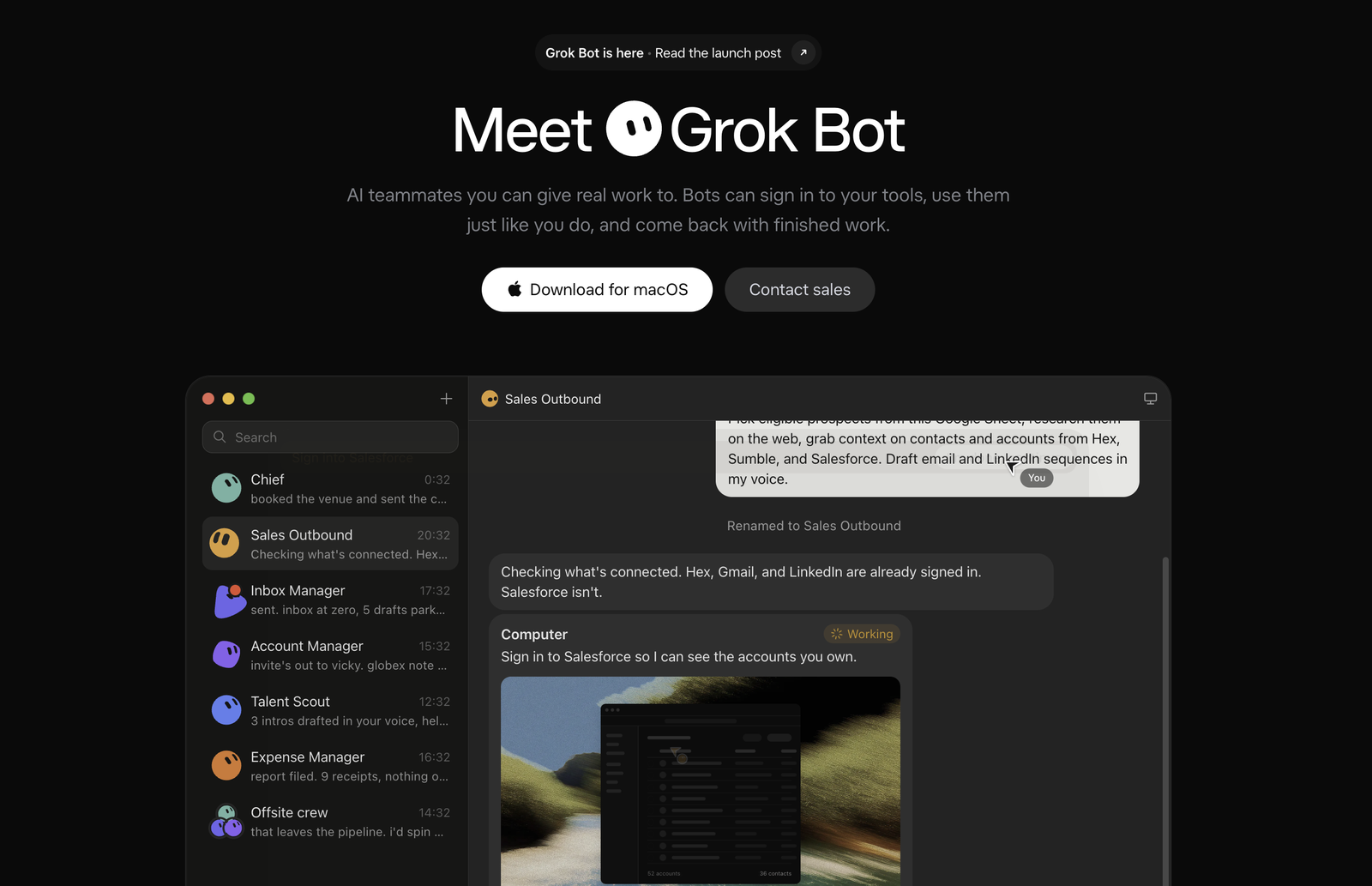
Task: Click the Expense Manager orange avatar
Action: point(226,765)
